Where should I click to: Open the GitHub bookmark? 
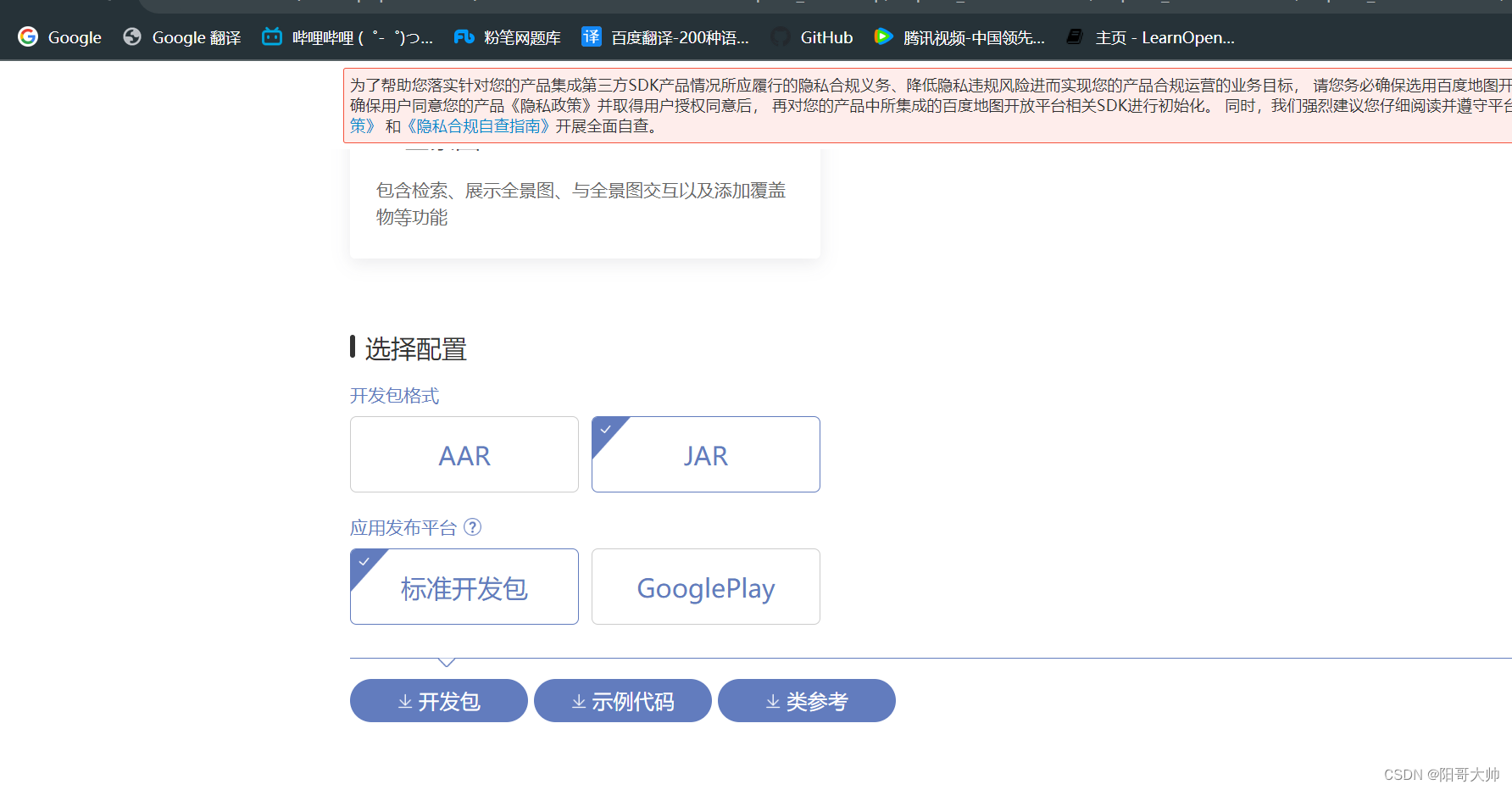click(x=812, y=37)
